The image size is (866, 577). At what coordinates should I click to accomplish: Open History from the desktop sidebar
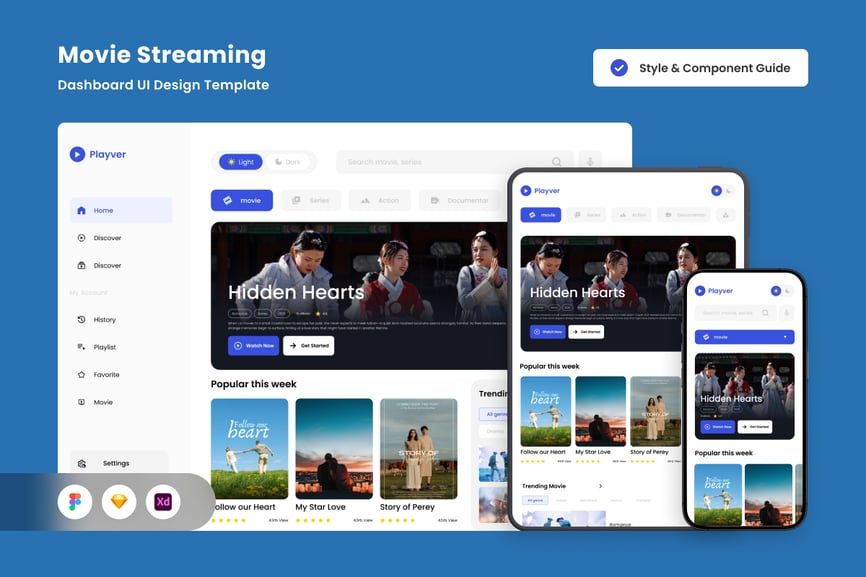(82, 320)
